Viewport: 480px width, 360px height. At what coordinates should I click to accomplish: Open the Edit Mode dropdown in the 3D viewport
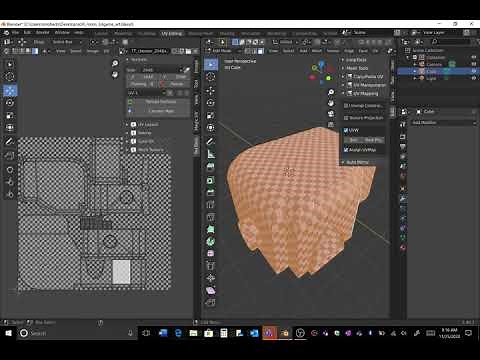click(223, 51)
